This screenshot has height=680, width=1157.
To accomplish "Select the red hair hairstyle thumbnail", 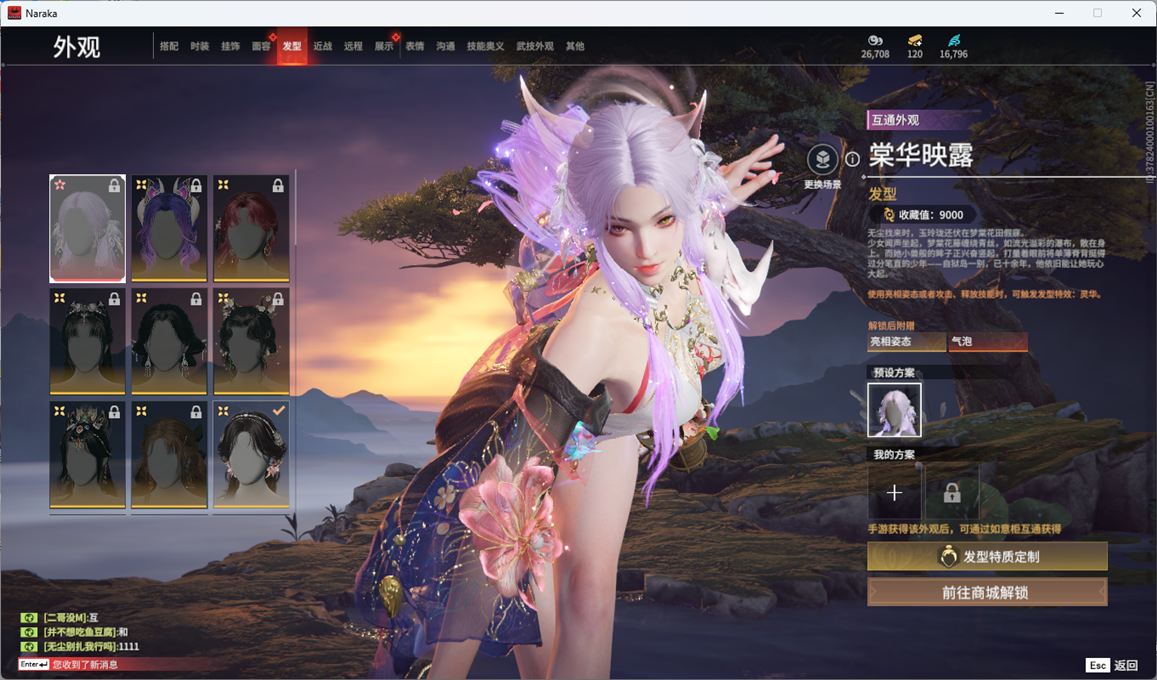I will tap(251, 228).
